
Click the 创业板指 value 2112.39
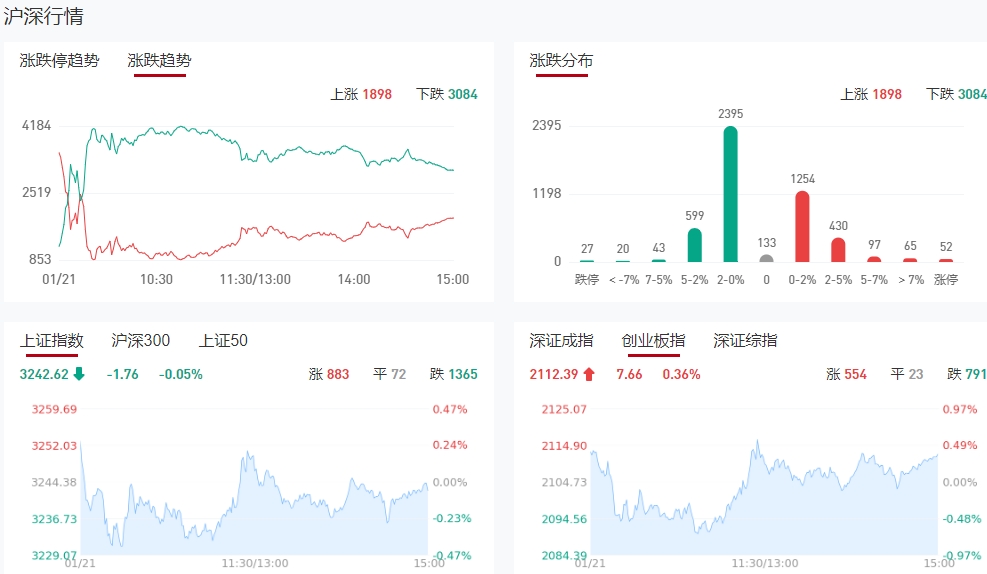(x=554, y=374)
